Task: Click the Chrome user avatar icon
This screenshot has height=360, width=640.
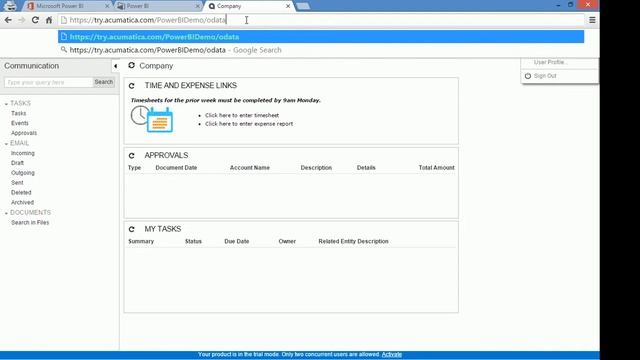Action: (x=10, y=6)
